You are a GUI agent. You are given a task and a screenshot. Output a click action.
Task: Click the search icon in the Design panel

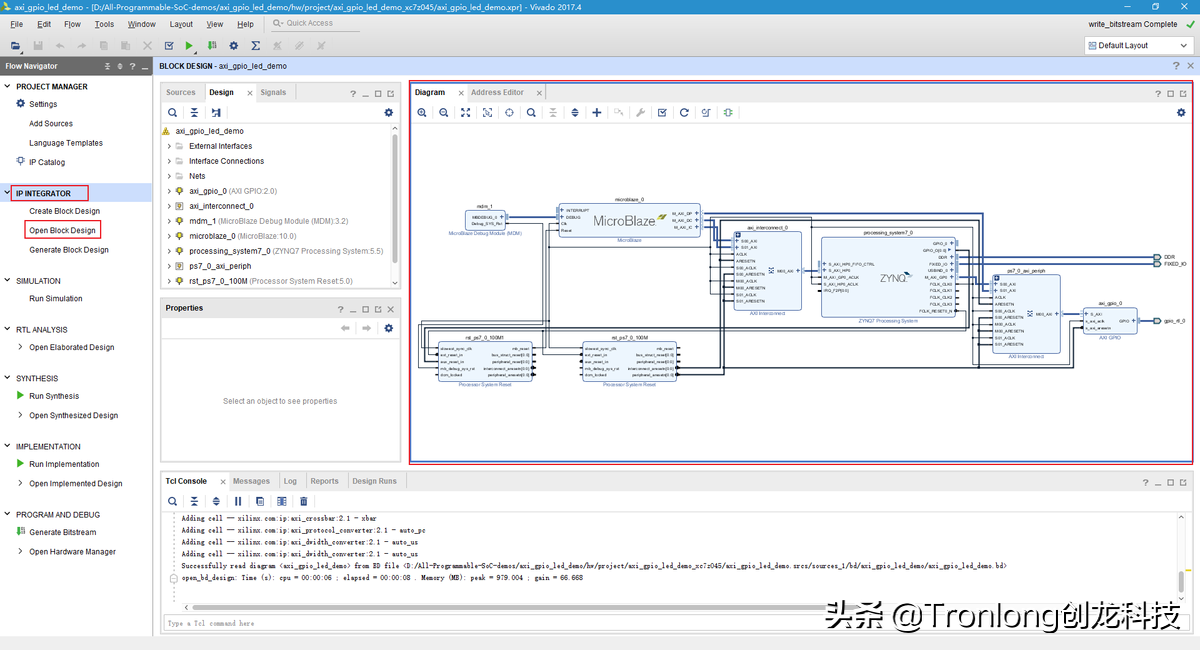coord(172,112)
